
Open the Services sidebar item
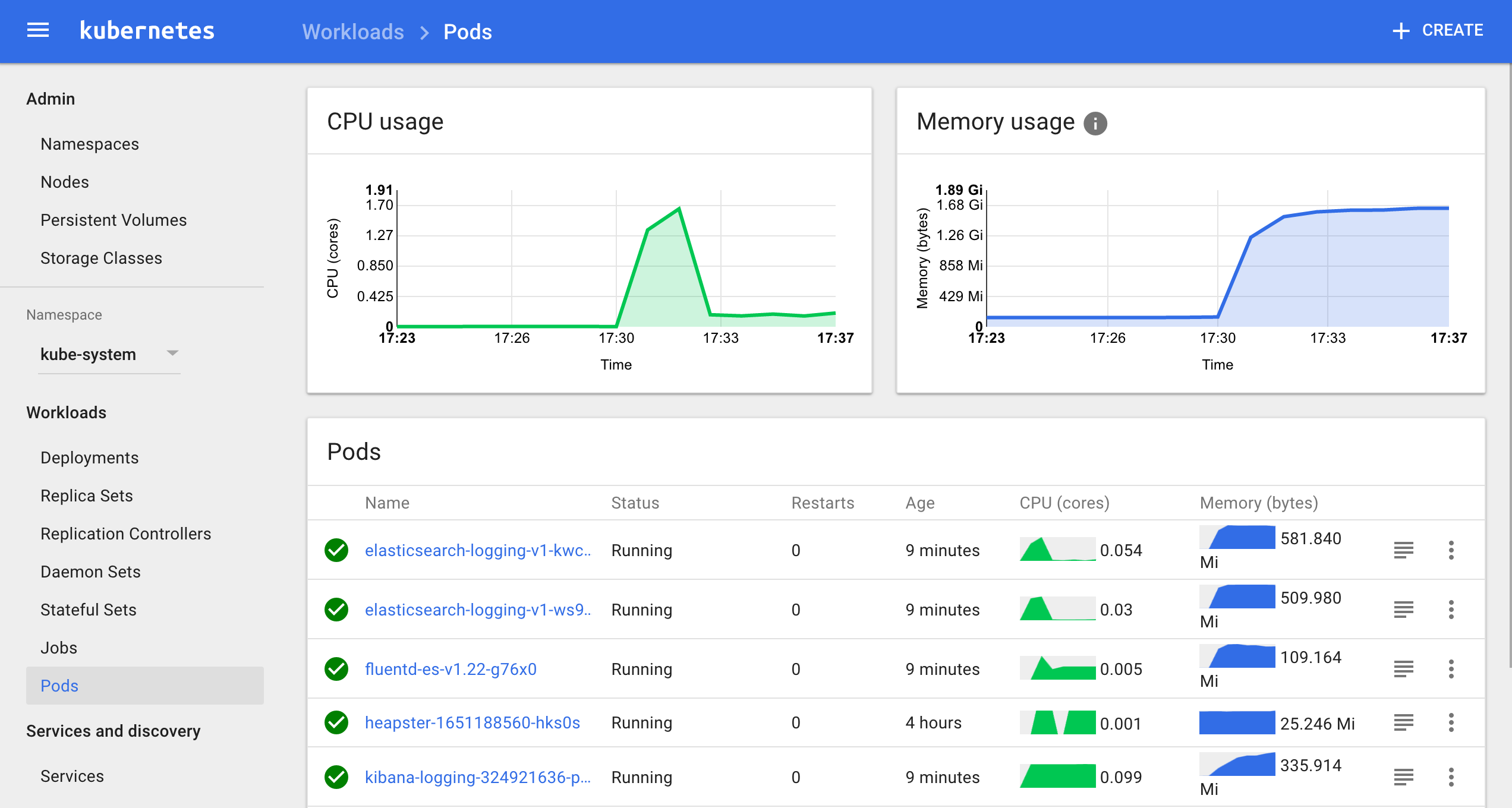(x=72, y=776)
